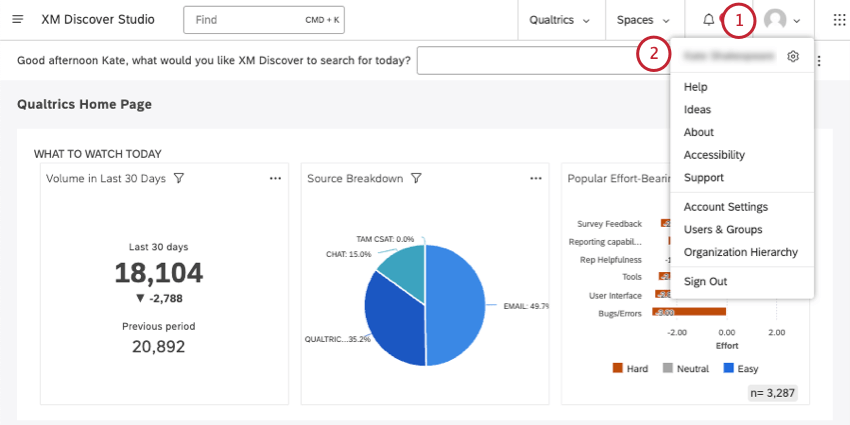Click the gear icon in user menu
Image resolution: width=850 pixels, height=425 pixels.
point(793,57)
